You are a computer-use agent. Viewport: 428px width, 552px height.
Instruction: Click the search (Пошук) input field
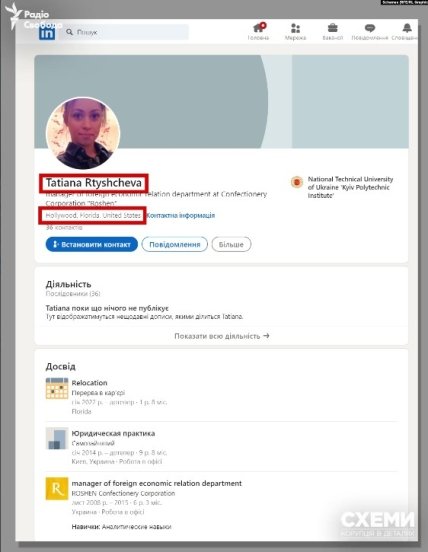[x=126, y=32]
